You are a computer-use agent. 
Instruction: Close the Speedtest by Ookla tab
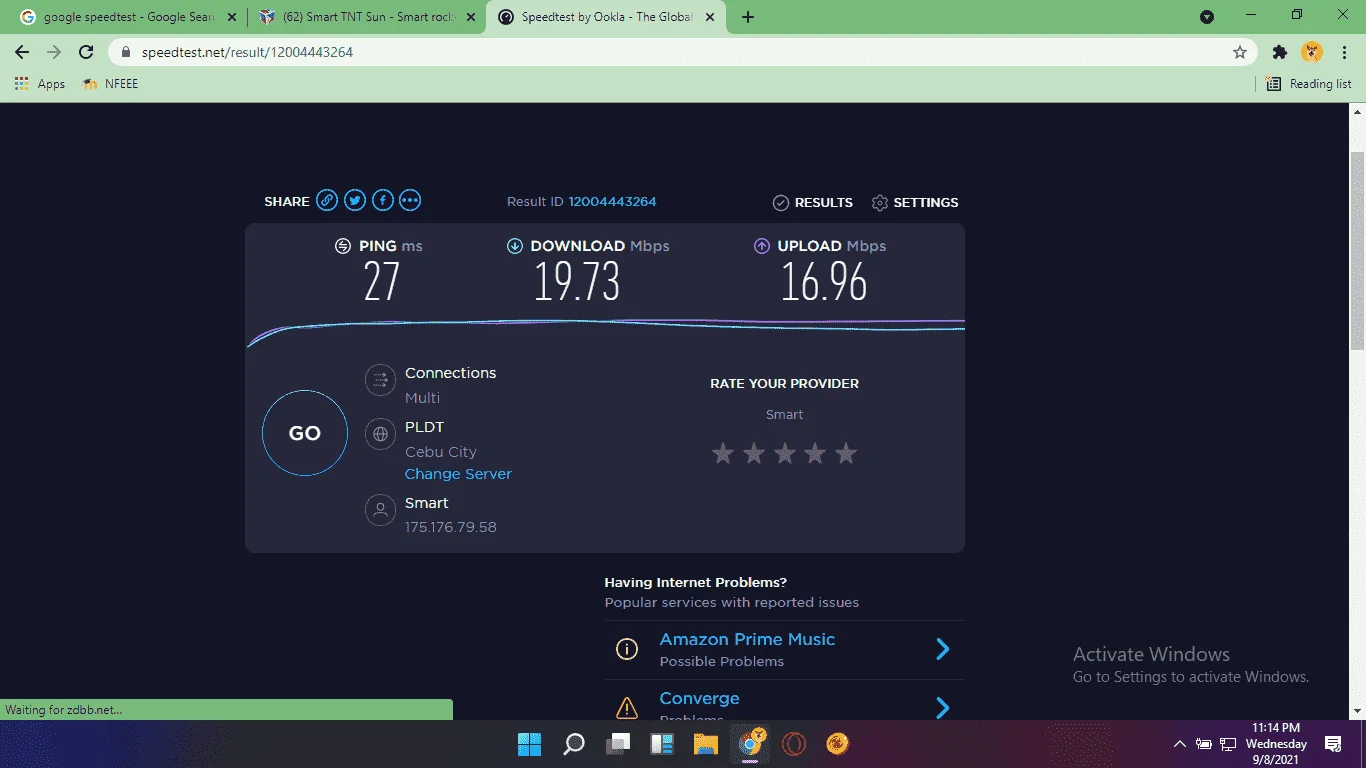tap(711, 17)
